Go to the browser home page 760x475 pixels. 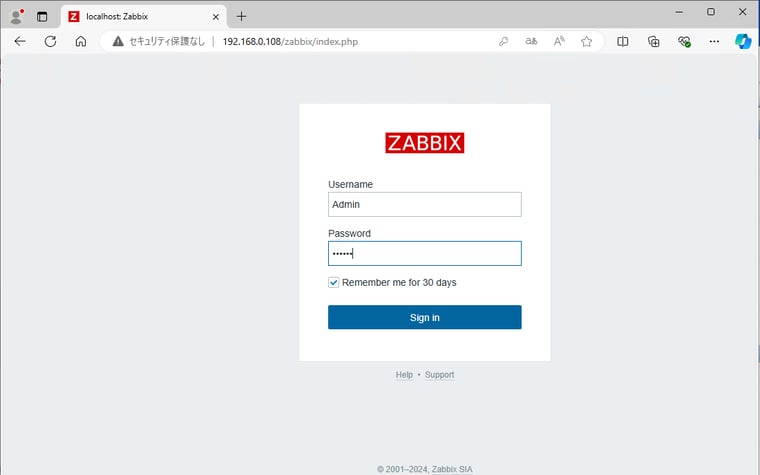pyautogui.click(x=81, y=42)
